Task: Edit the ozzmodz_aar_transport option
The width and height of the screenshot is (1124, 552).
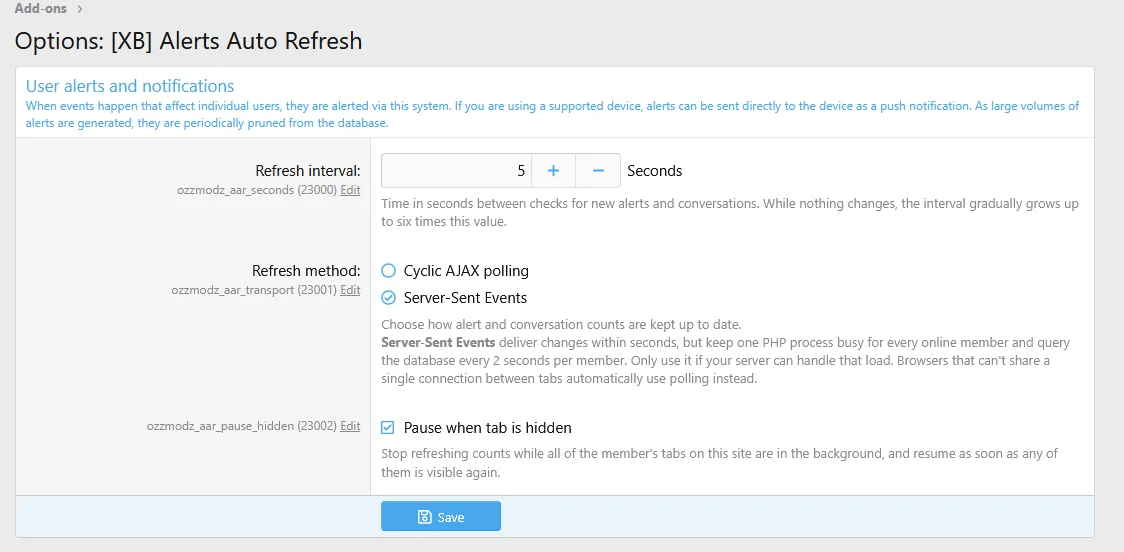Action: (x=350, y=290)
